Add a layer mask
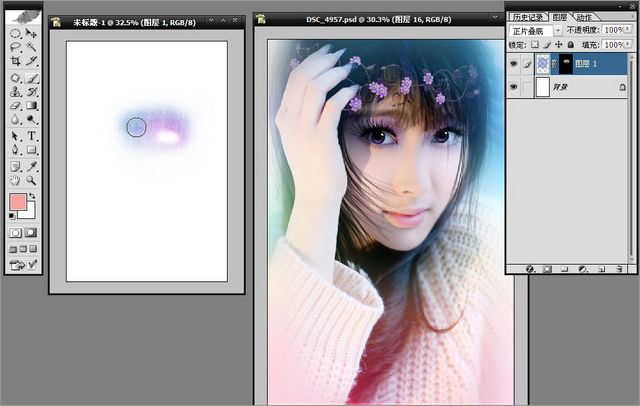The height and width of the screenshot is (406, 640). (547, 269)
